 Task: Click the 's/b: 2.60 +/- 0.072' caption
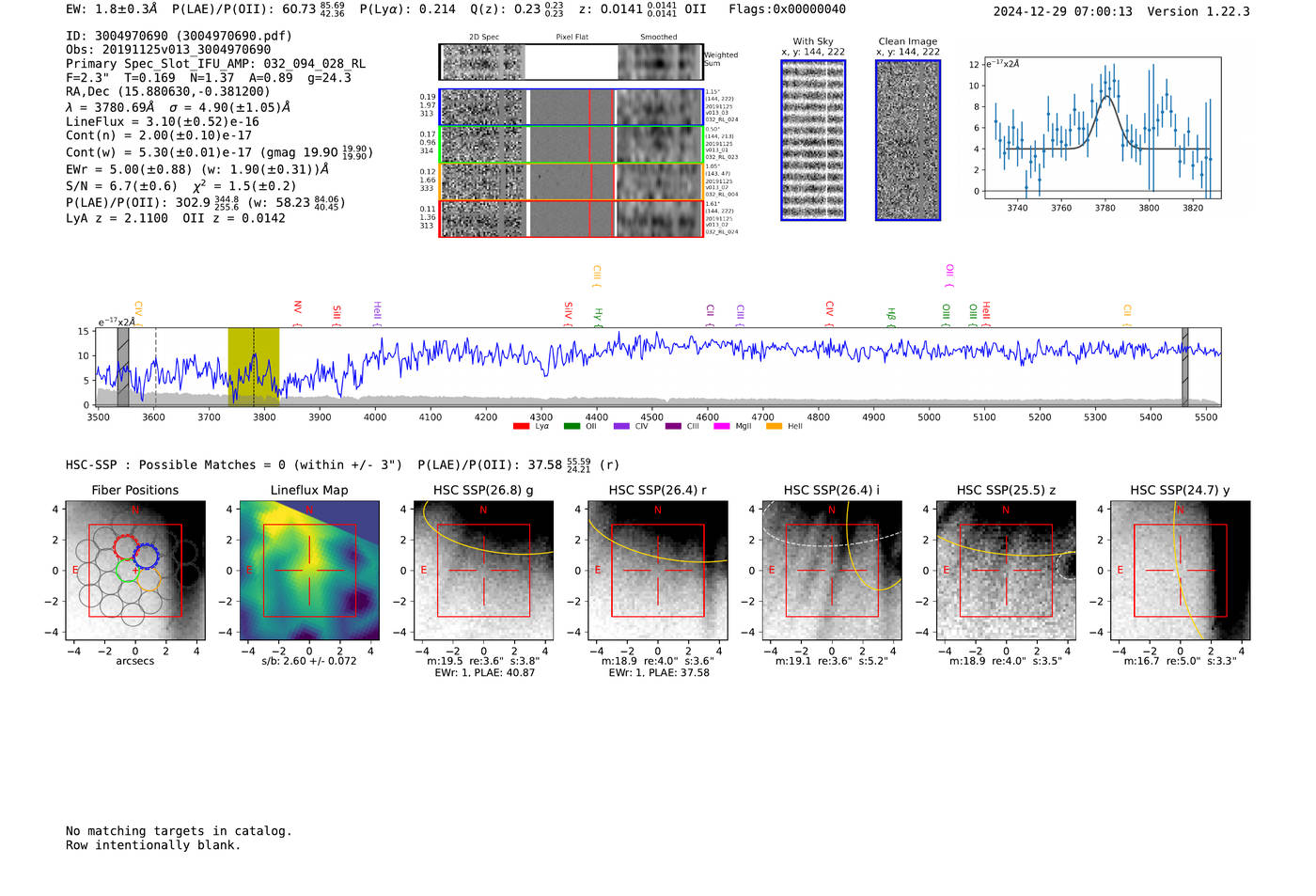pos(309,661)
